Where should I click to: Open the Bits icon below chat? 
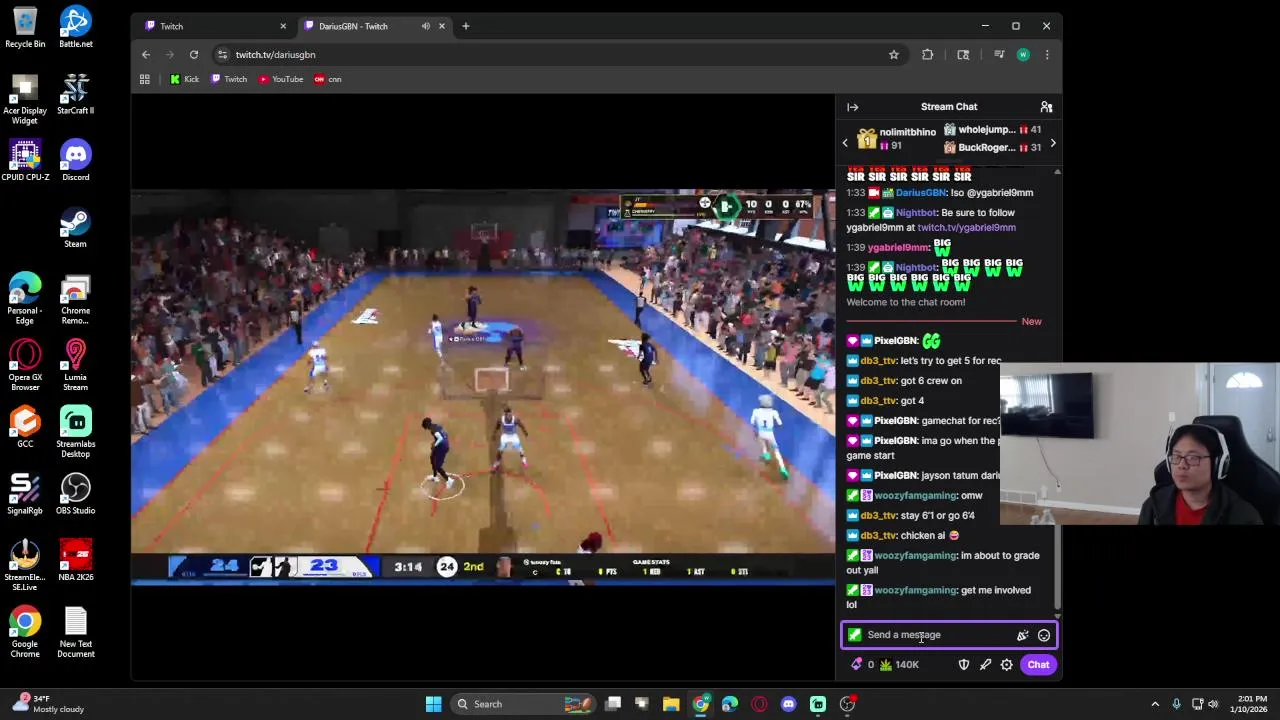click(x=856, y=665)
